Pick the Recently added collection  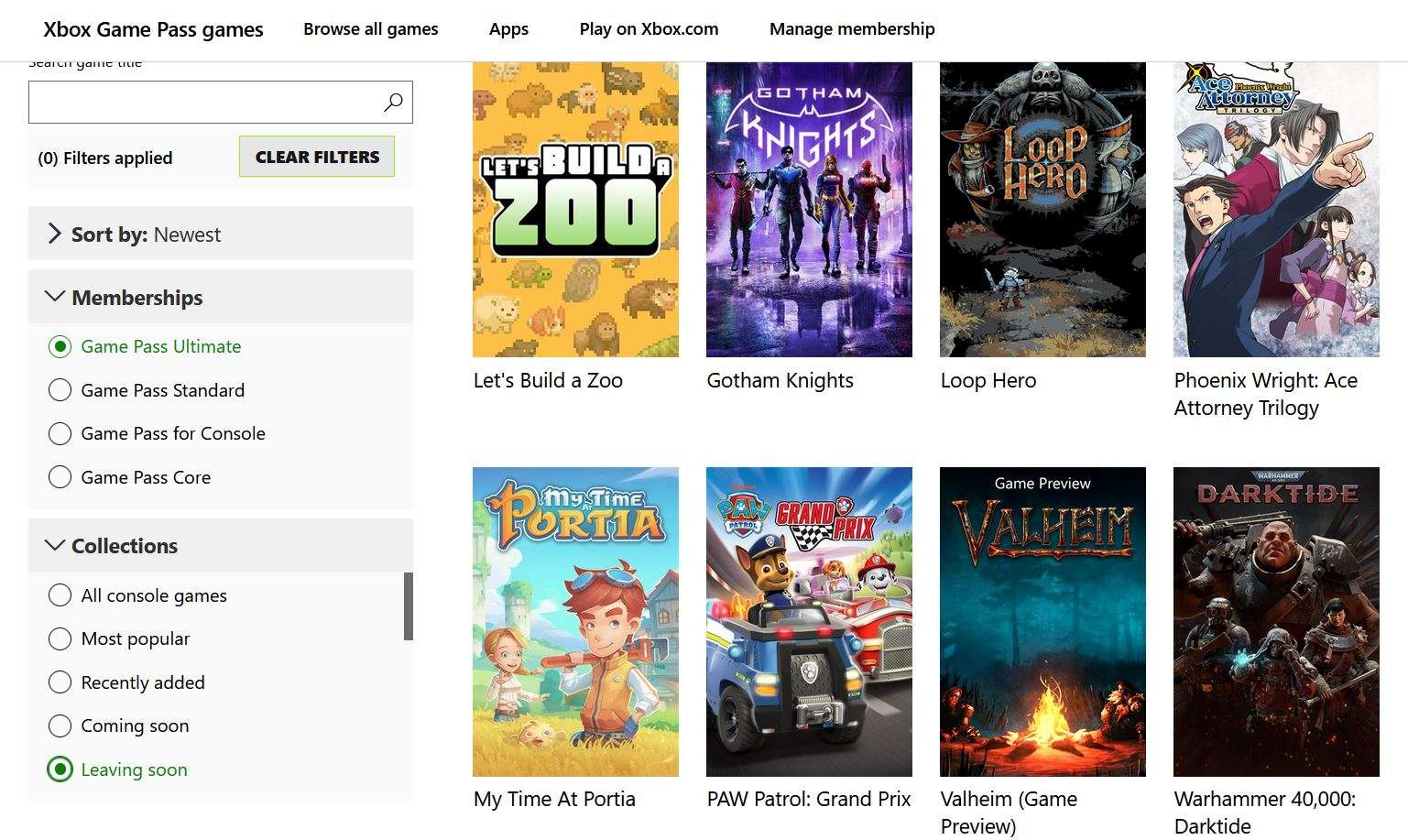60,682
